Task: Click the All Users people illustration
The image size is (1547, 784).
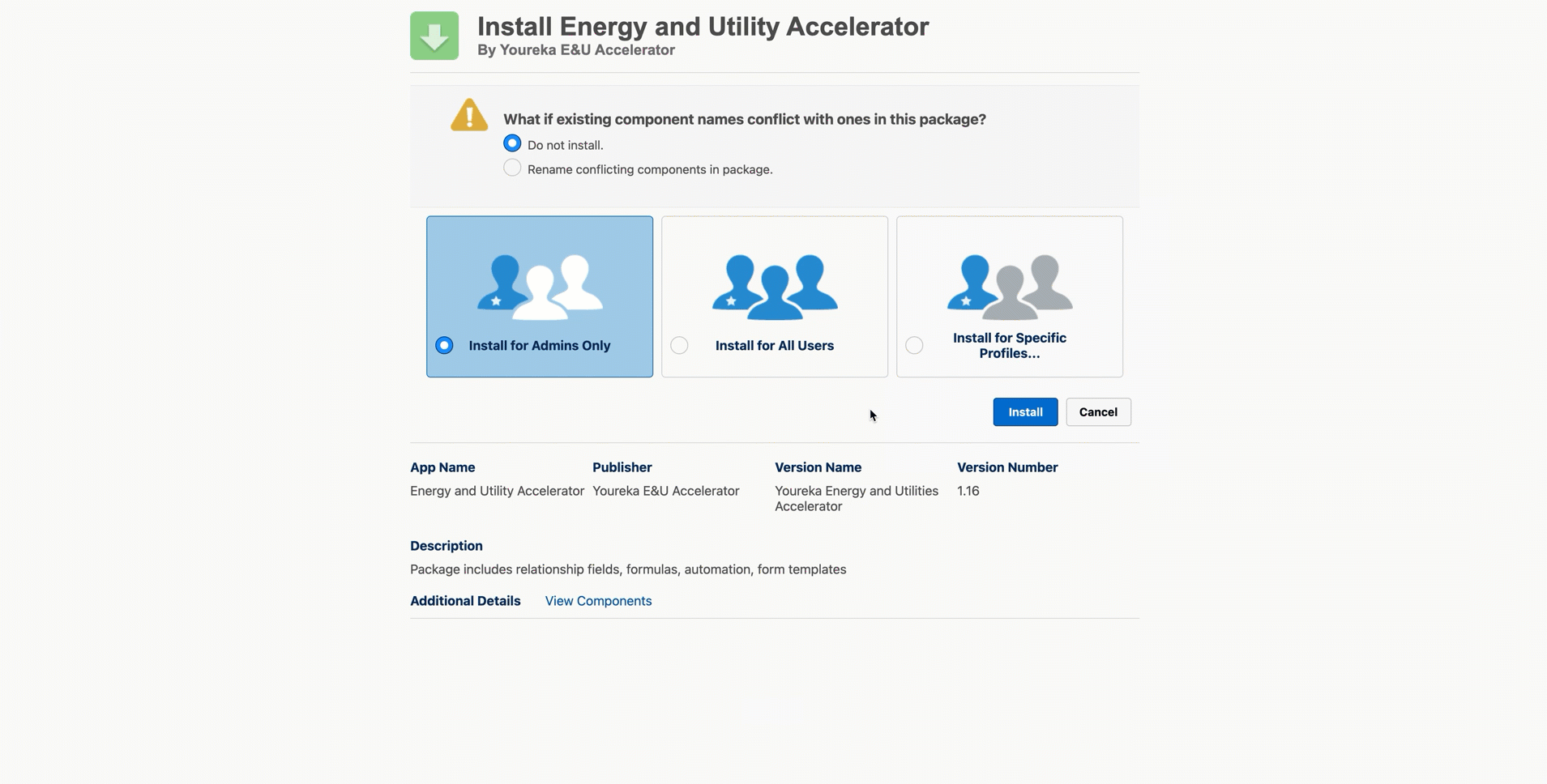Action: point(775,287)
